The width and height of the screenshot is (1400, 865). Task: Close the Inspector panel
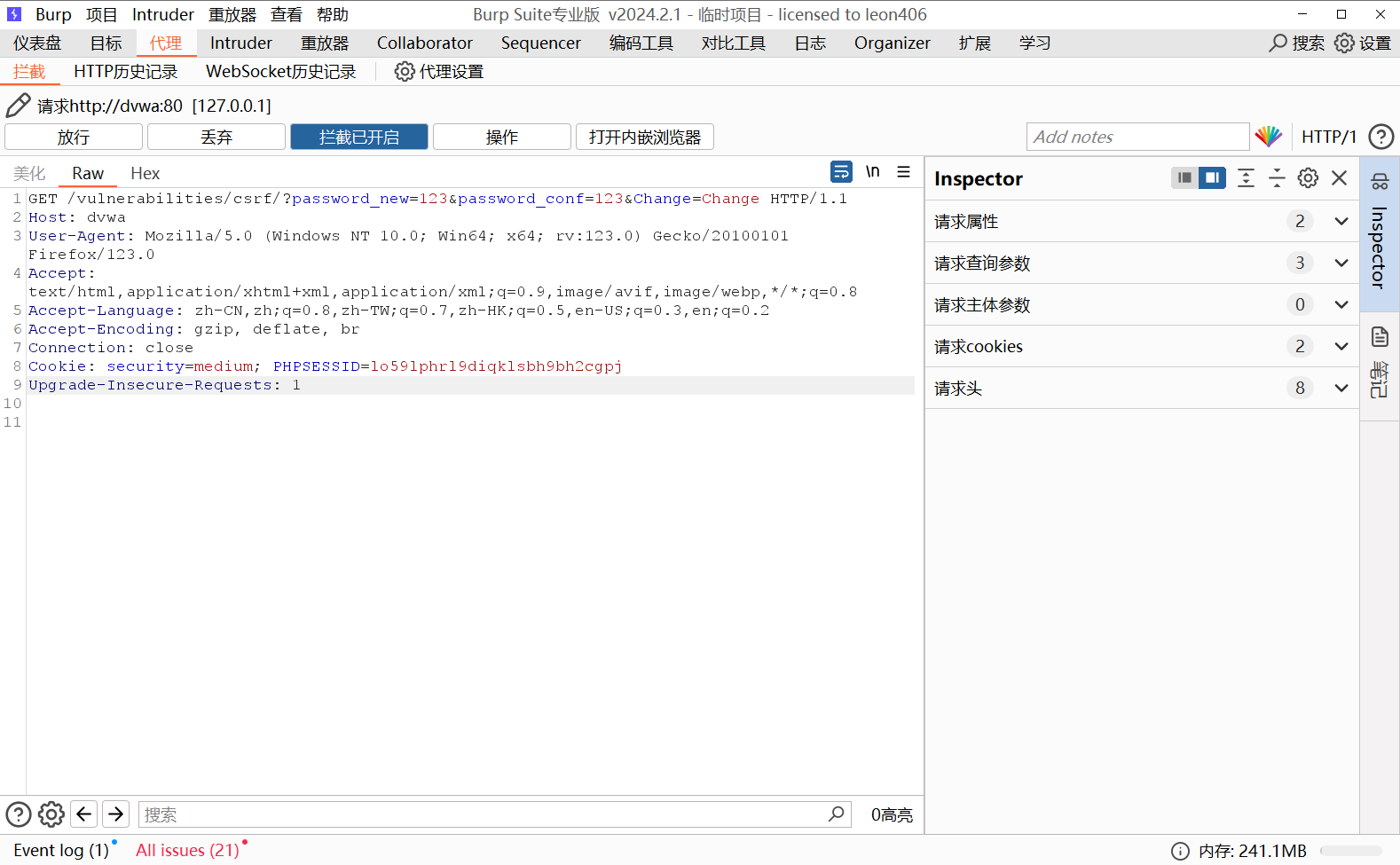click(x=1340, y=178)
